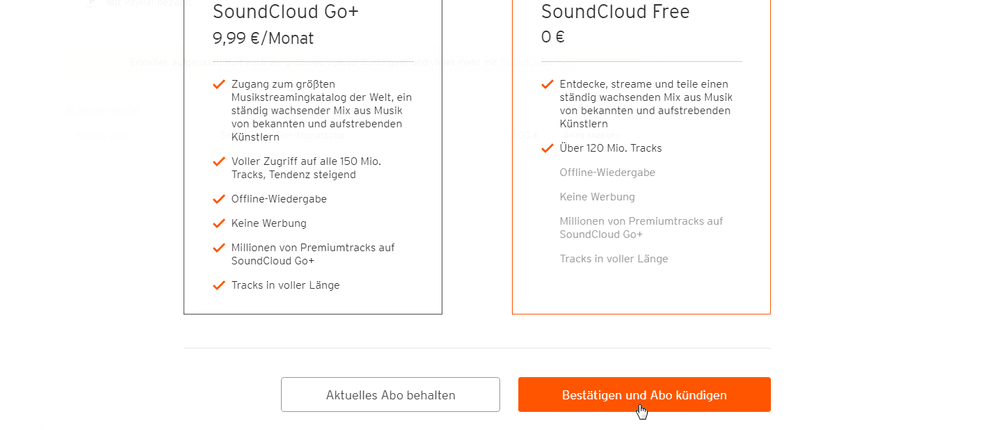This screenshot has height=430, width=1002.
Task: Click the '0 €' price in Free plan
Action: click(x=553, y=37)
